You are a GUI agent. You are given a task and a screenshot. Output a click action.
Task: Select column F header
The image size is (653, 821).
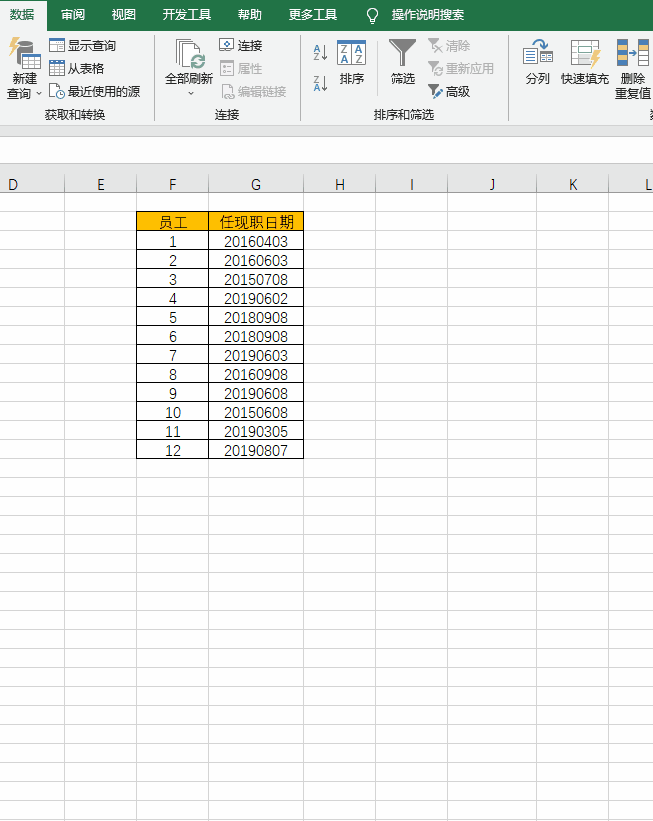coord(172,184)
